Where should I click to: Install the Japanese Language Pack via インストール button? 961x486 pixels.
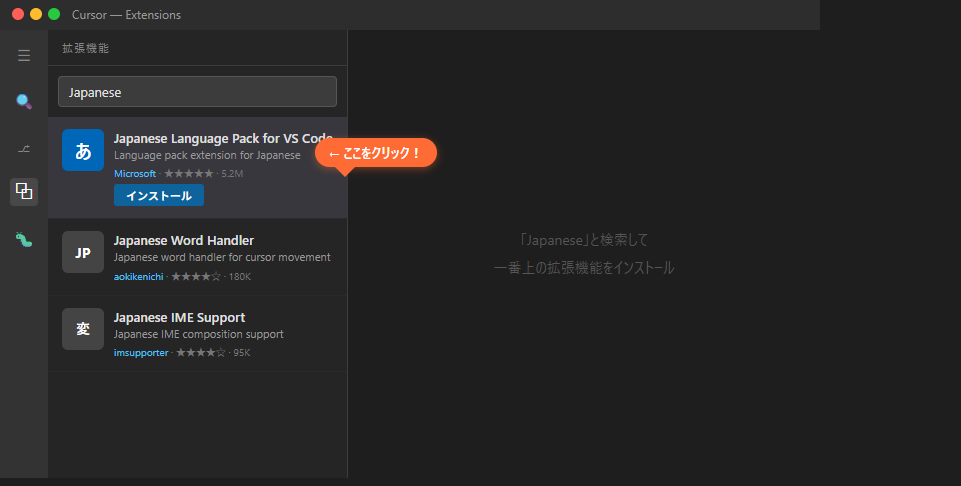[159, 196]
